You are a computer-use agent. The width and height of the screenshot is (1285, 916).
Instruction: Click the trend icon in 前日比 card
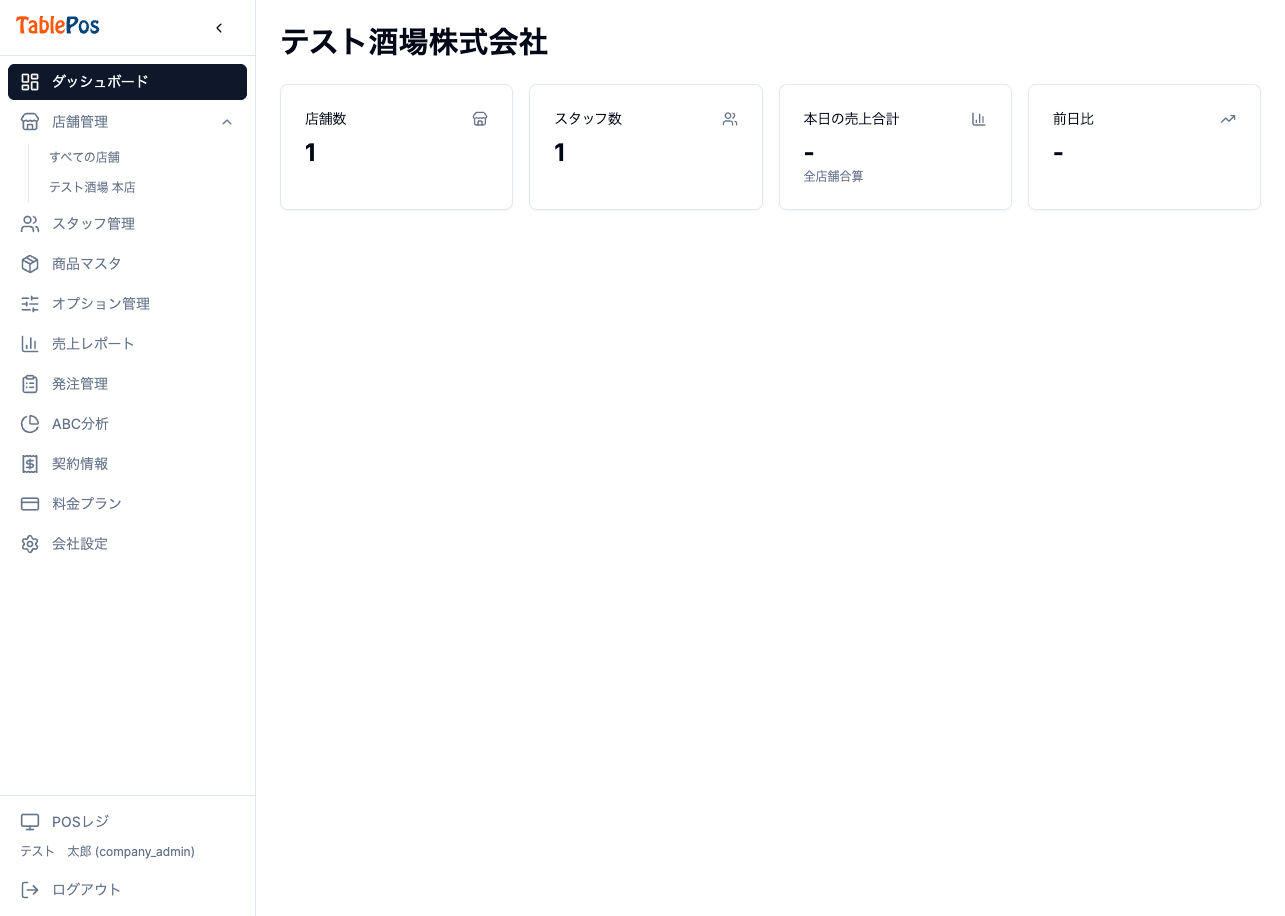(1228, 119)
